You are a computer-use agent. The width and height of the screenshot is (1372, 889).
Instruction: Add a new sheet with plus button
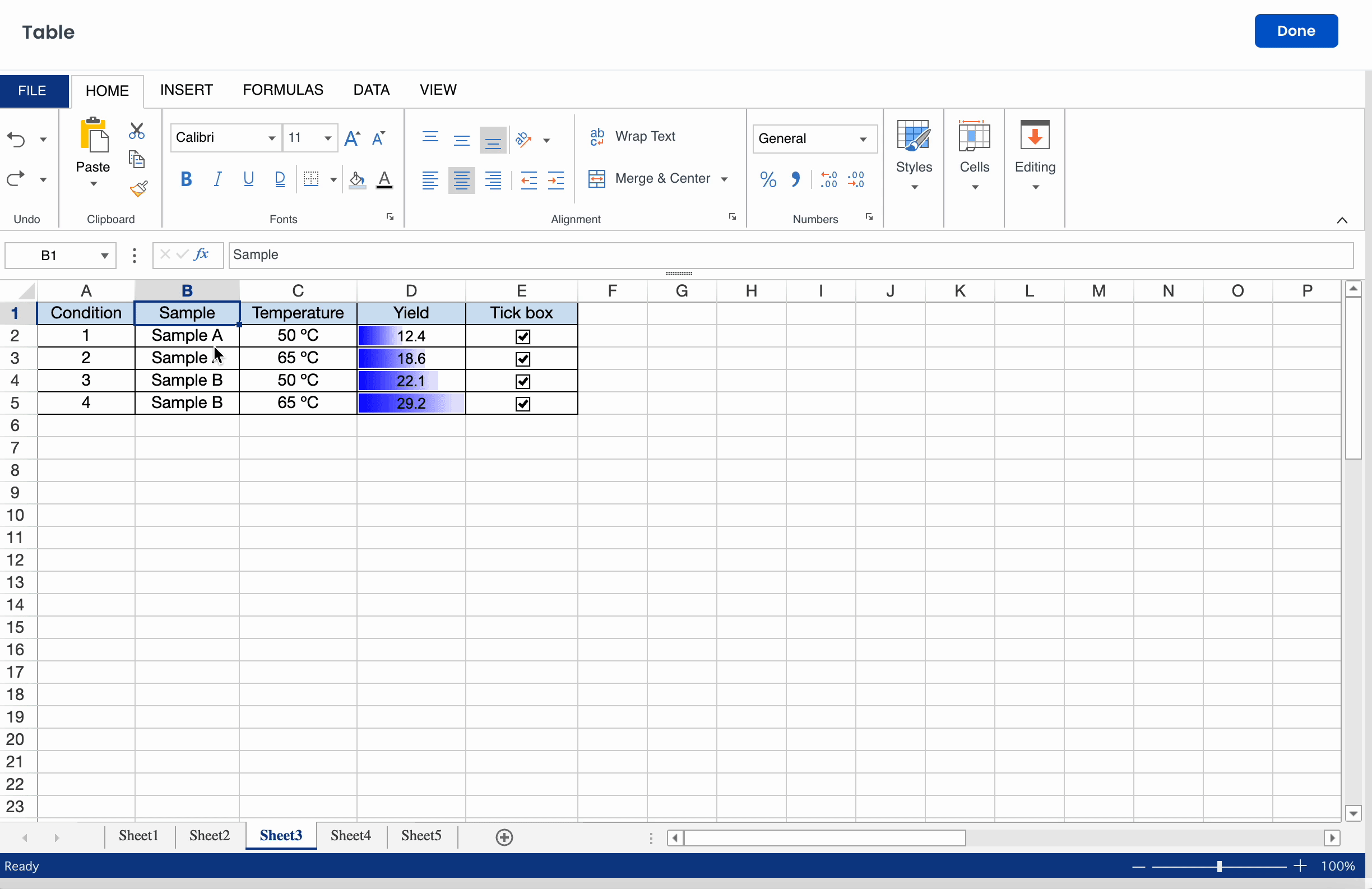[x=504, y=837]
